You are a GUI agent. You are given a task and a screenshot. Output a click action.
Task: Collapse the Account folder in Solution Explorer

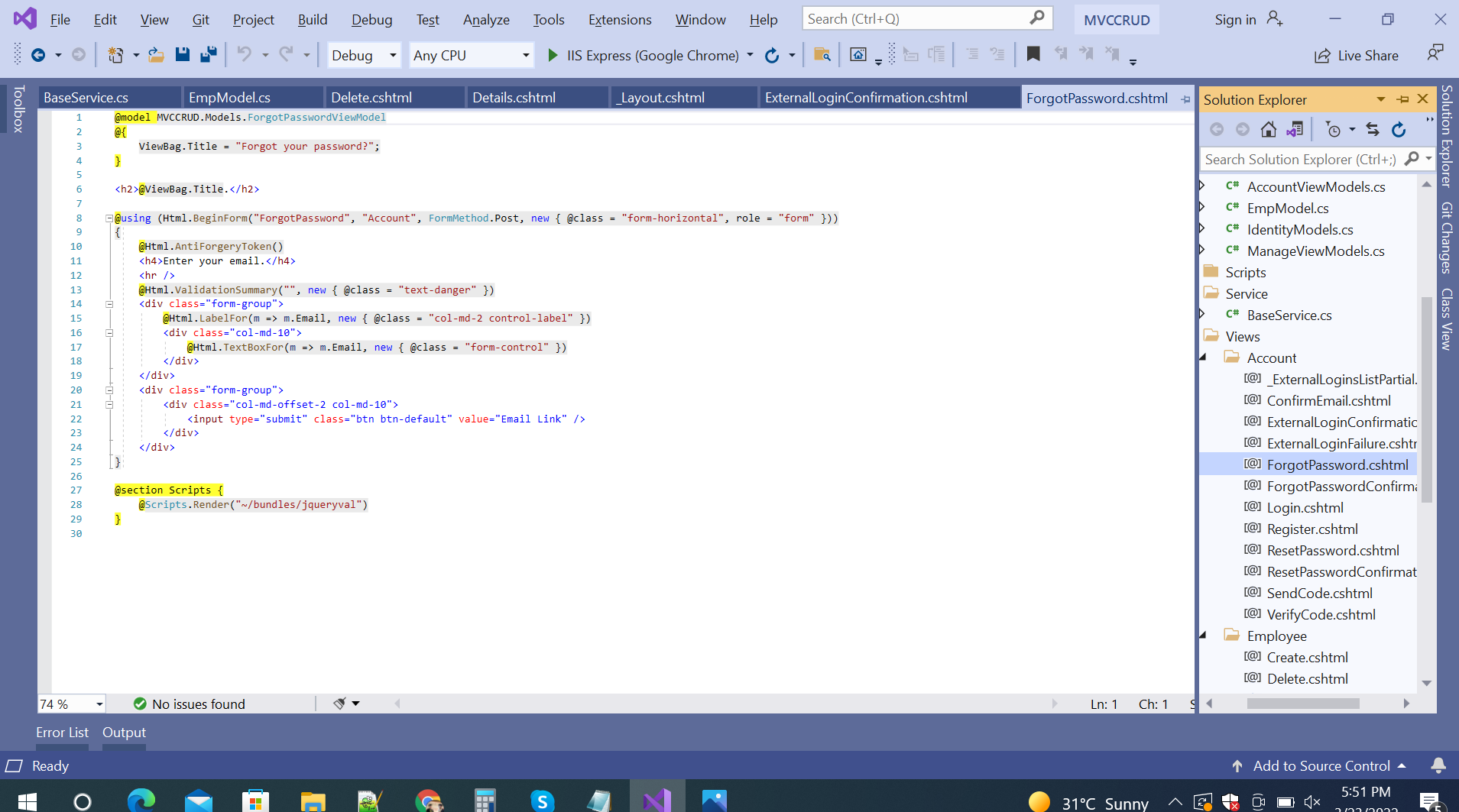1203,357
